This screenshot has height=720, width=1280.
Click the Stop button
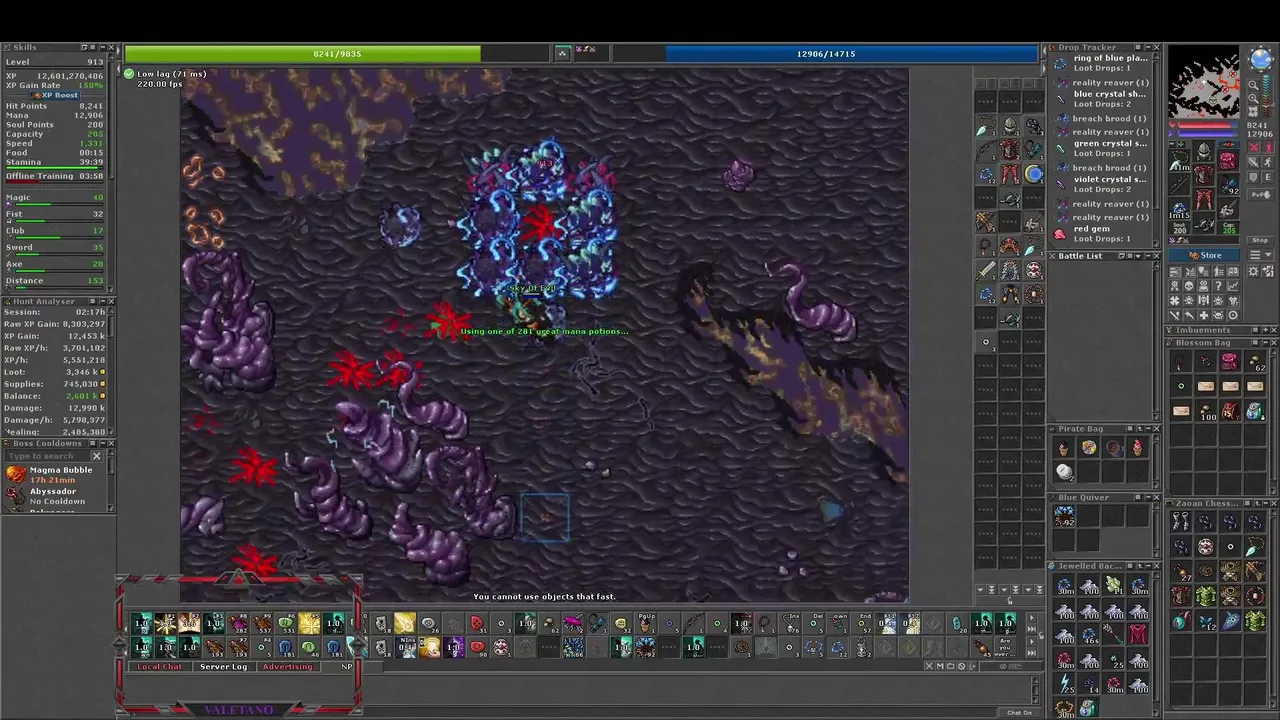[x=1260, y=240]
